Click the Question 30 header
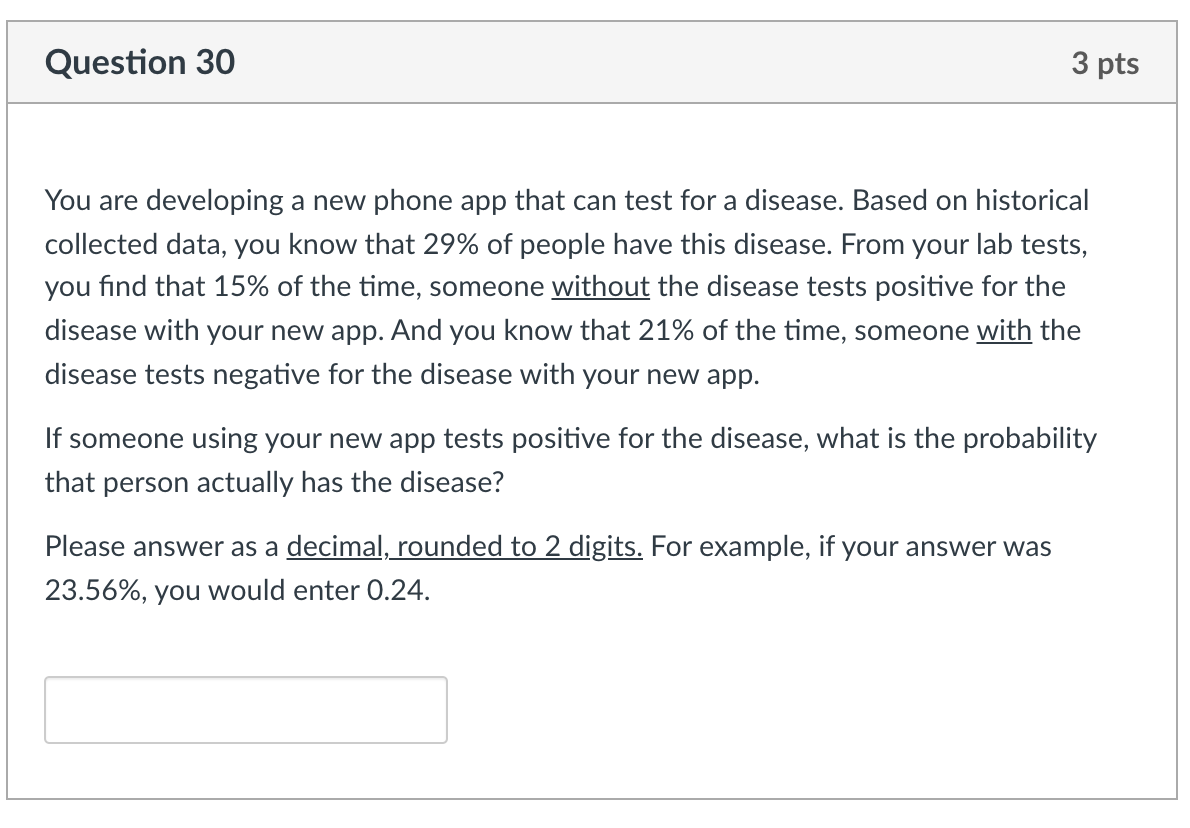 139,62
